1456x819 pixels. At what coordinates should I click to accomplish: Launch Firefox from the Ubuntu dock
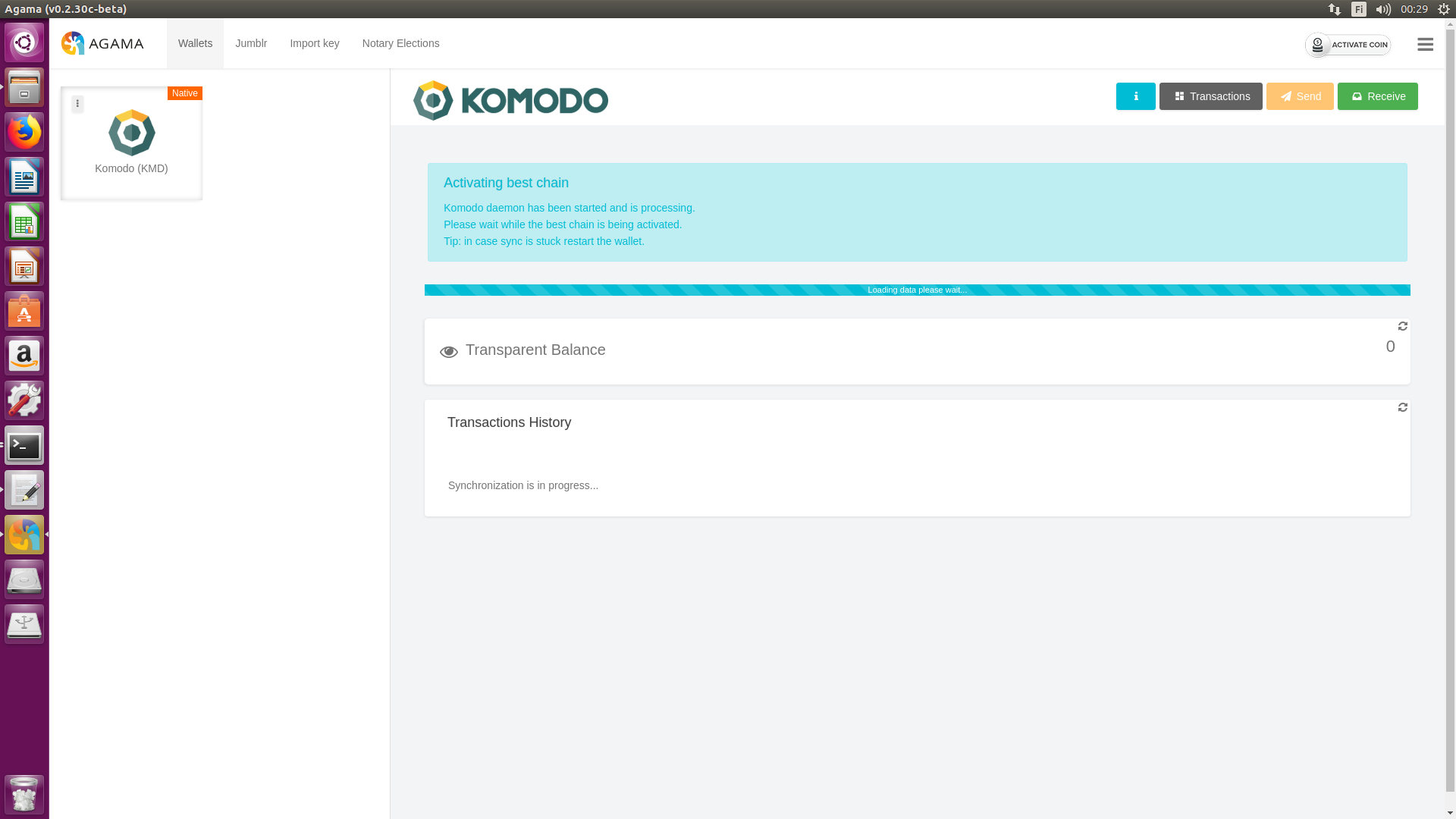tap(24, 133)
